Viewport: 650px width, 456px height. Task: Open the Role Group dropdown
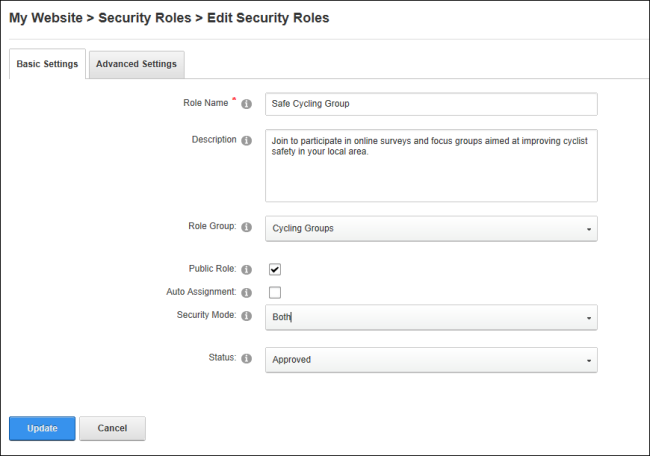tap(431, 228)
